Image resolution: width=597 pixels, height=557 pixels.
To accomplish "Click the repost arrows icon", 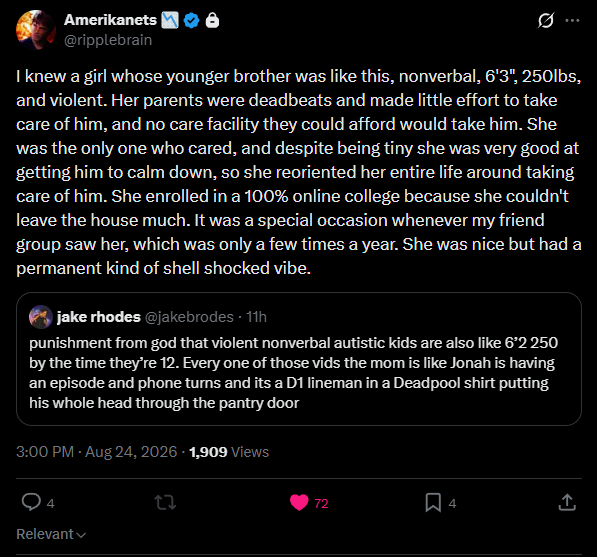I will click(166, 503).
